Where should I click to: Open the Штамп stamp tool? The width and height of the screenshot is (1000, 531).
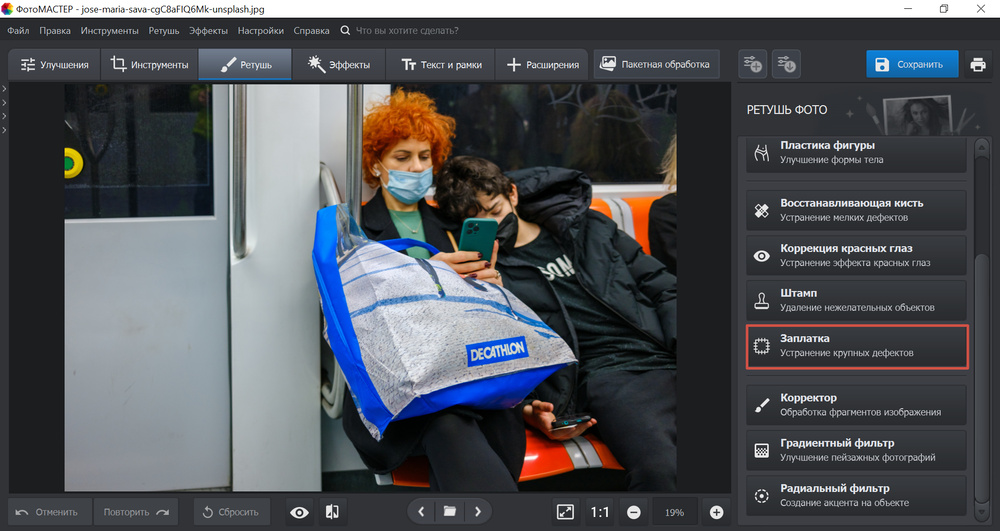click(x=857, y=300)
